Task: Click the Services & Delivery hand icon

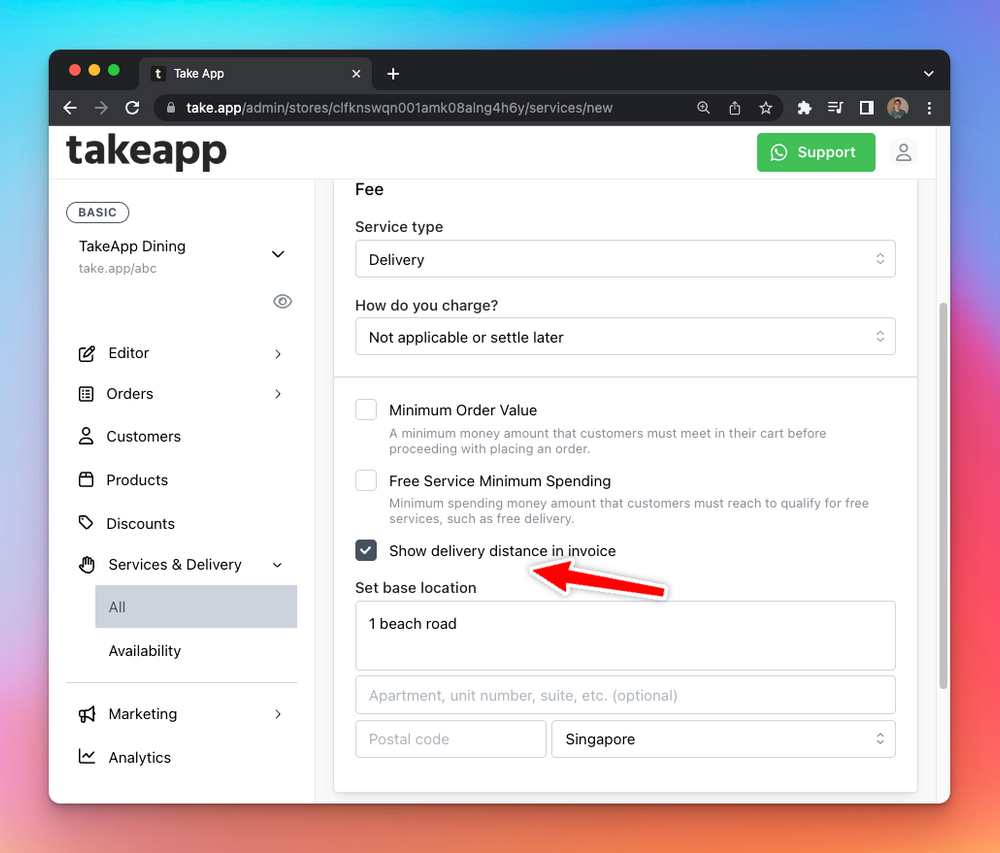Action: [x=87, y=565]
